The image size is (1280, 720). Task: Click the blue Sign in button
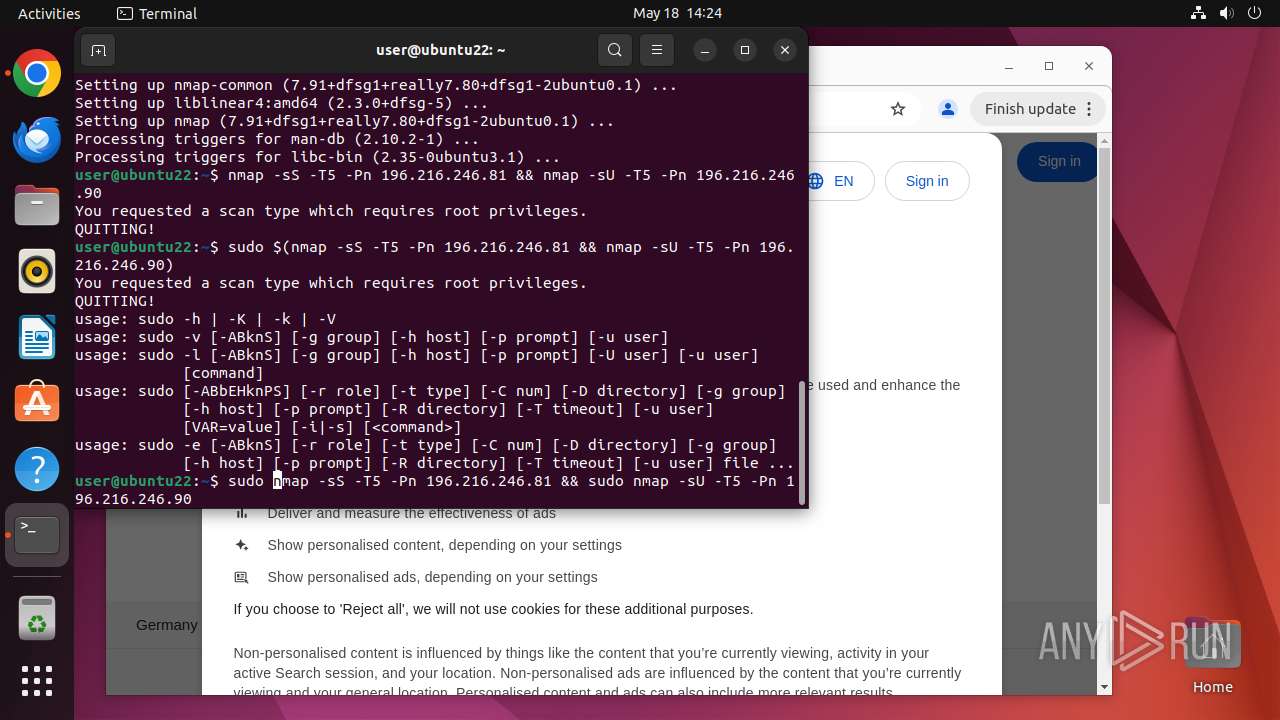(1058, 161)
